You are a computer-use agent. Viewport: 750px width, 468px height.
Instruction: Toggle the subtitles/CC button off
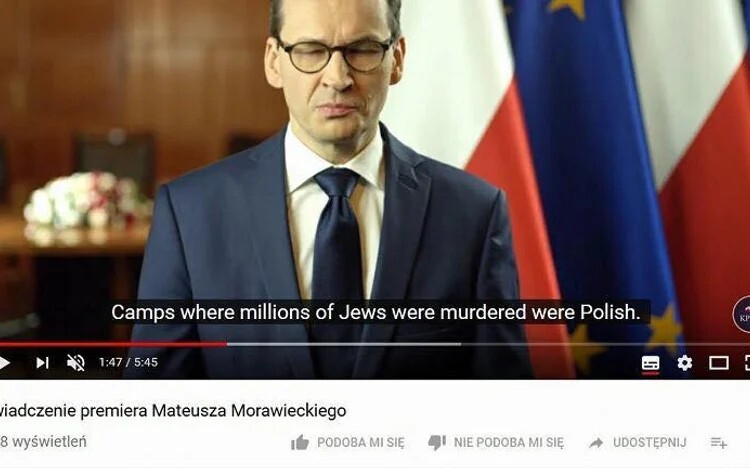point(651,363)
